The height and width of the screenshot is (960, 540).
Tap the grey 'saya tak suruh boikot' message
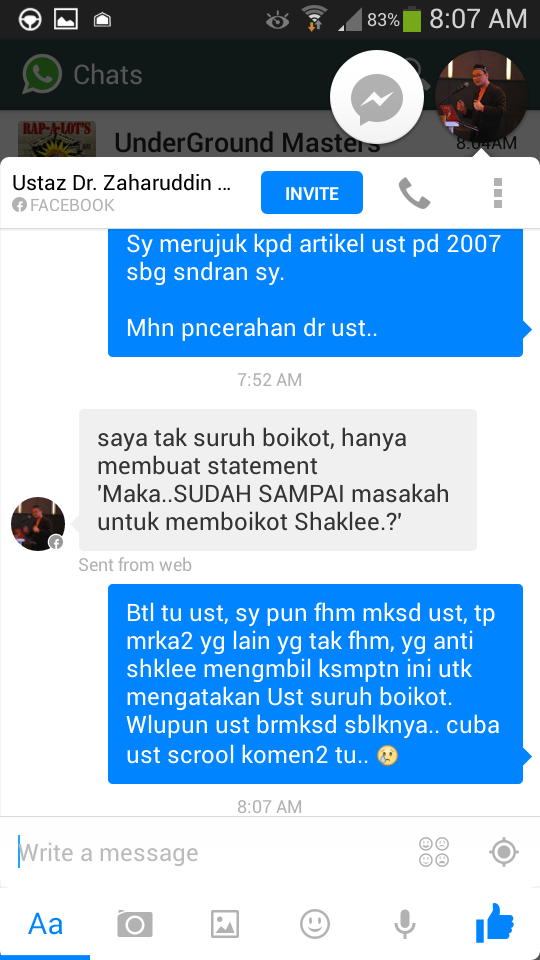click(278, 480)
